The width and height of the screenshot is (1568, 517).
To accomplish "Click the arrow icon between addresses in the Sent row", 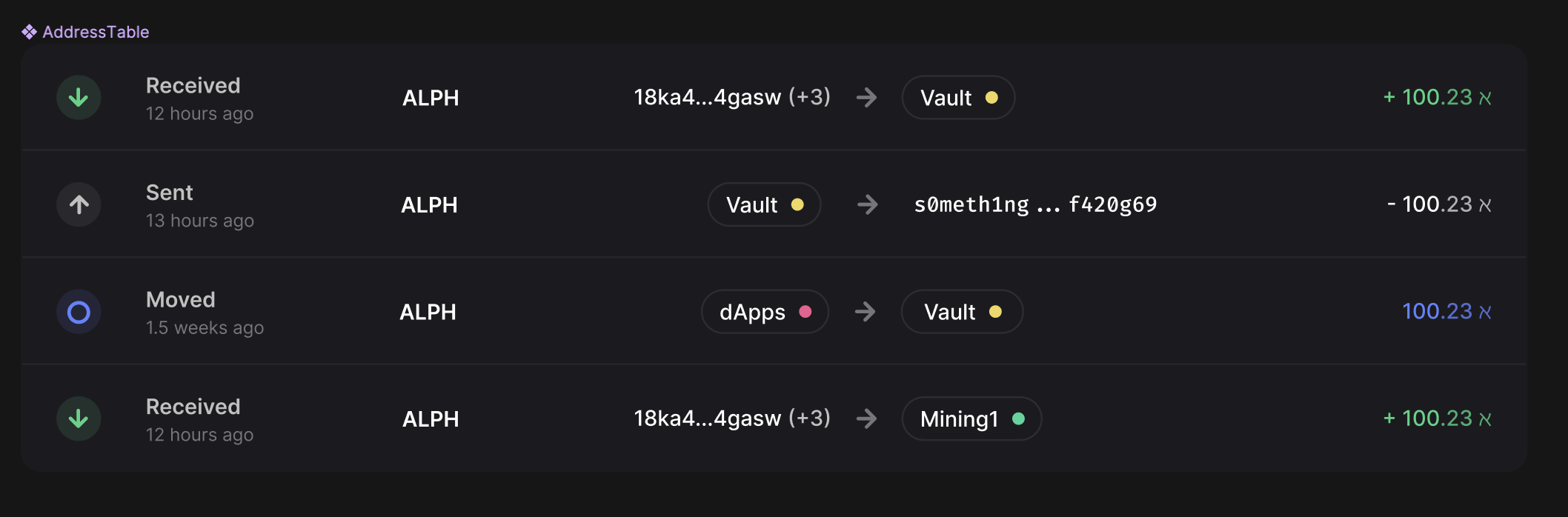I will click(x=867, y=204).
